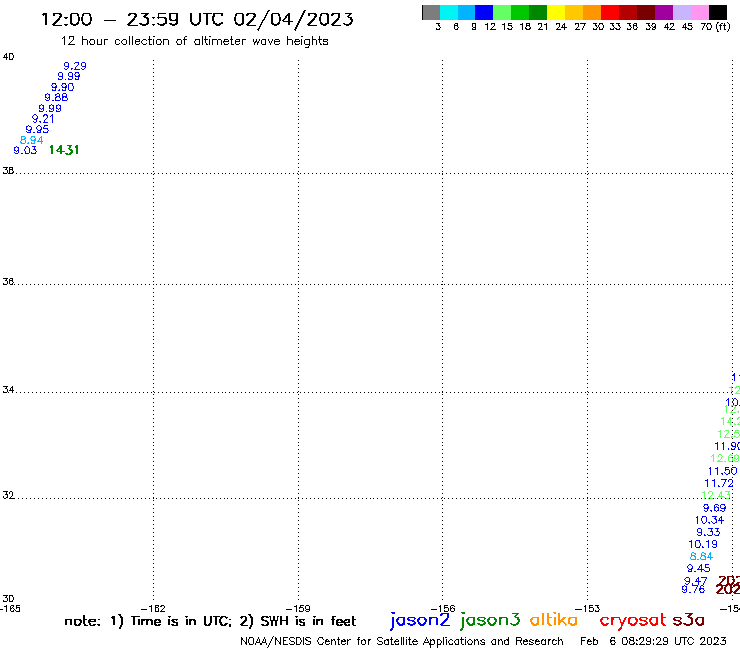Click the '70 (ft)' color scale label
Viewport: 740px width, 650px height.
point(715,27)
